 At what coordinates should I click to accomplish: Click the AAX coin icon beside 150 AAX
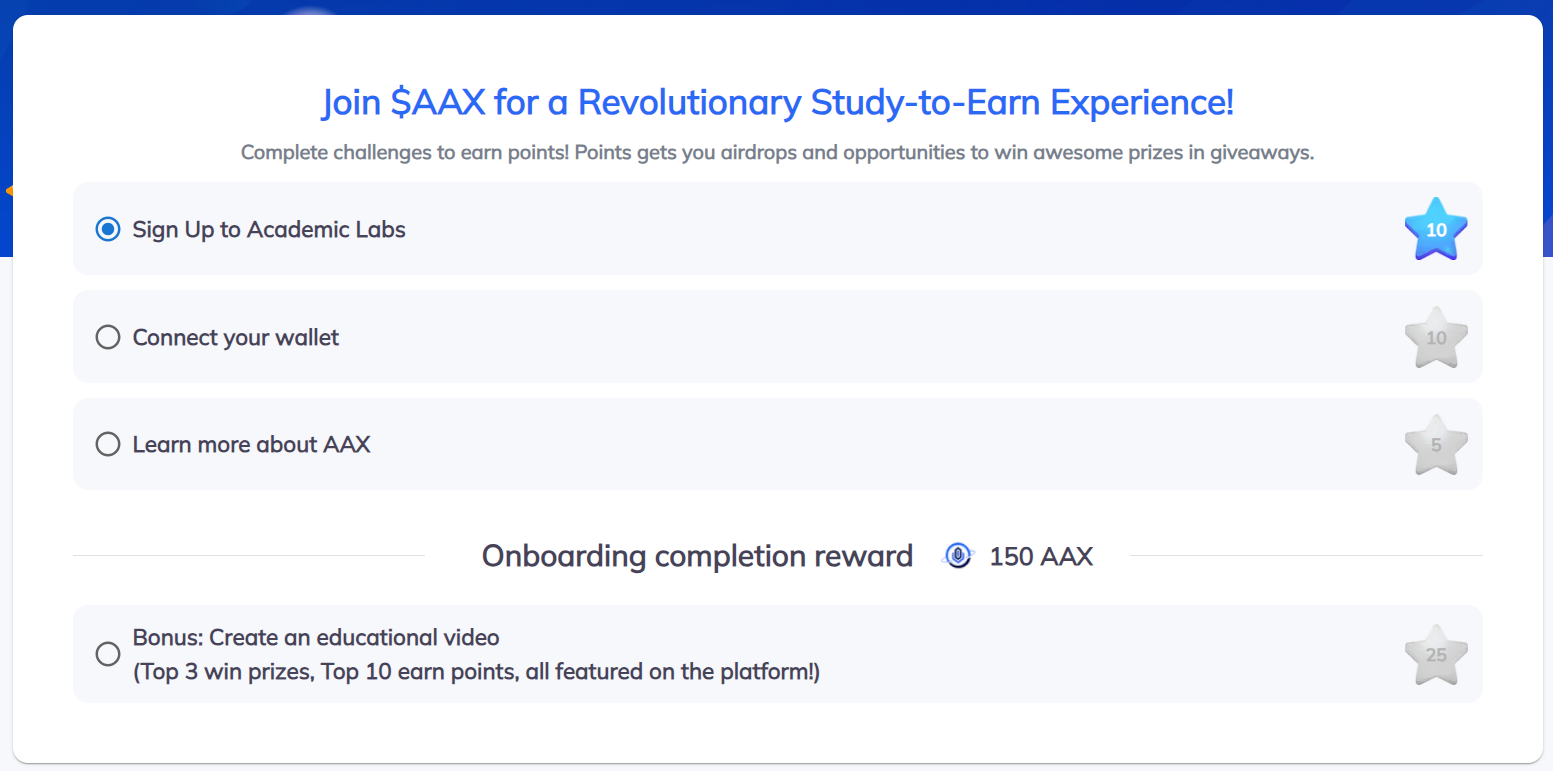(x=958, y=555)
